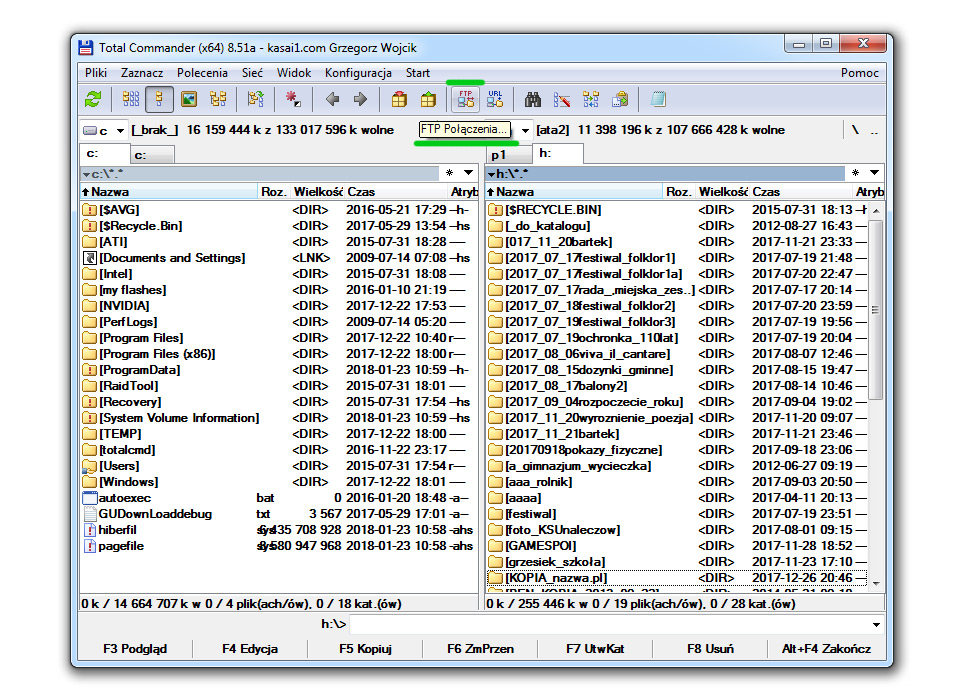Open the command line history dropdown
This screenshot has width=960, height=698.
point(876,625)
